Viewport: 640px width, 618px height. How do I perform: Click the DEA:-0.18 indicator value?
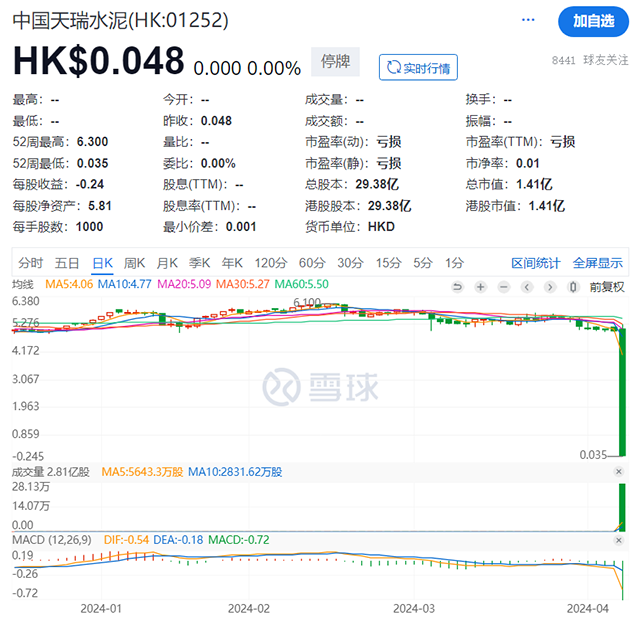pyautogui.click(x=178, y=540)
